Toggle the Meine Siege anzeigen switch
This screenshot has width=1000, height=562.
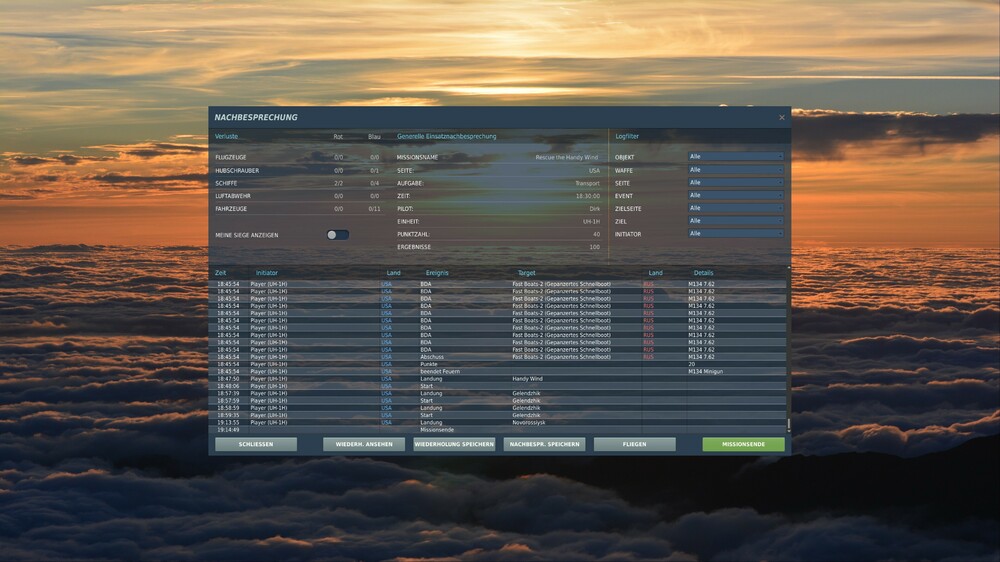click(337, 235)
